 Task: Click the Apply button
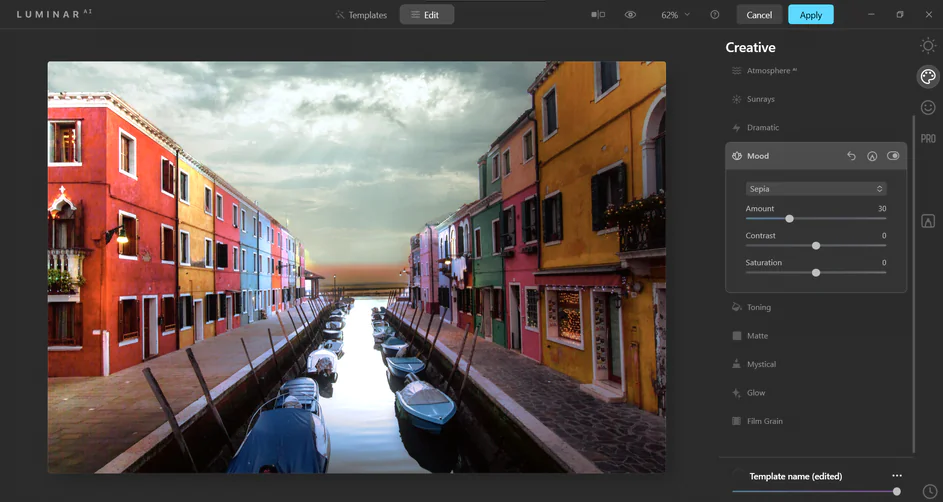click(x=810, y=15)
